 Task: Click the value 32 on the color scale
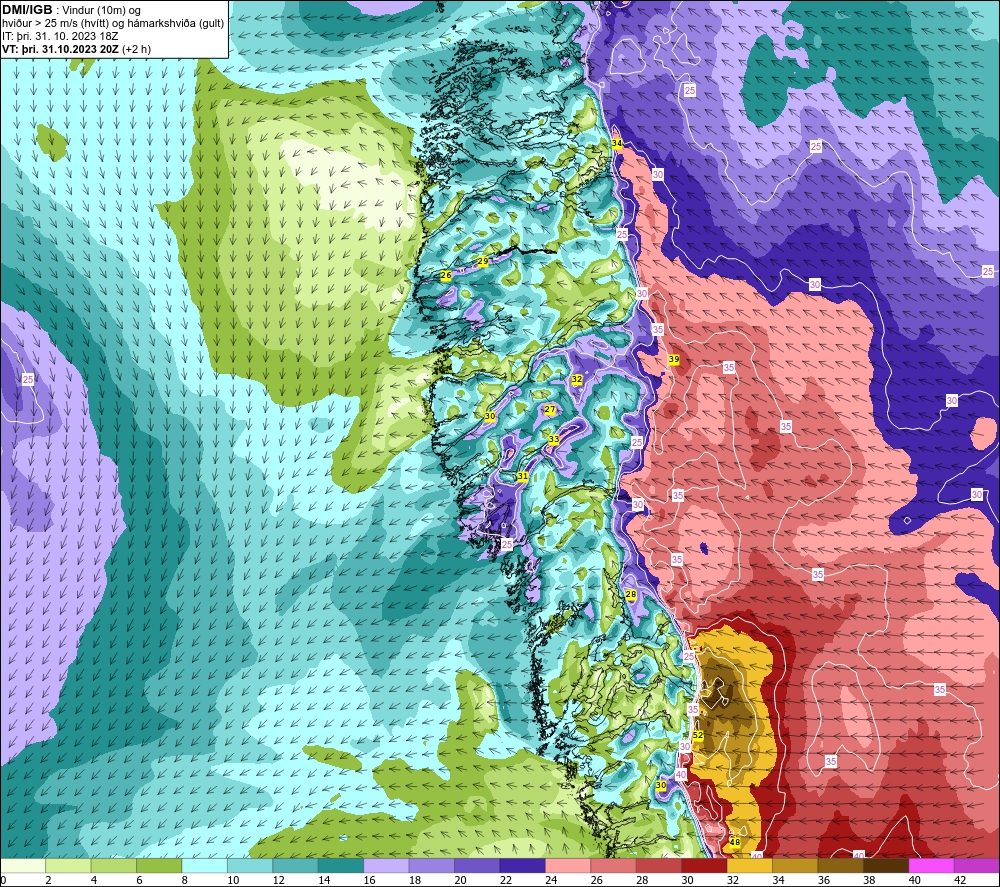point(733,880)
